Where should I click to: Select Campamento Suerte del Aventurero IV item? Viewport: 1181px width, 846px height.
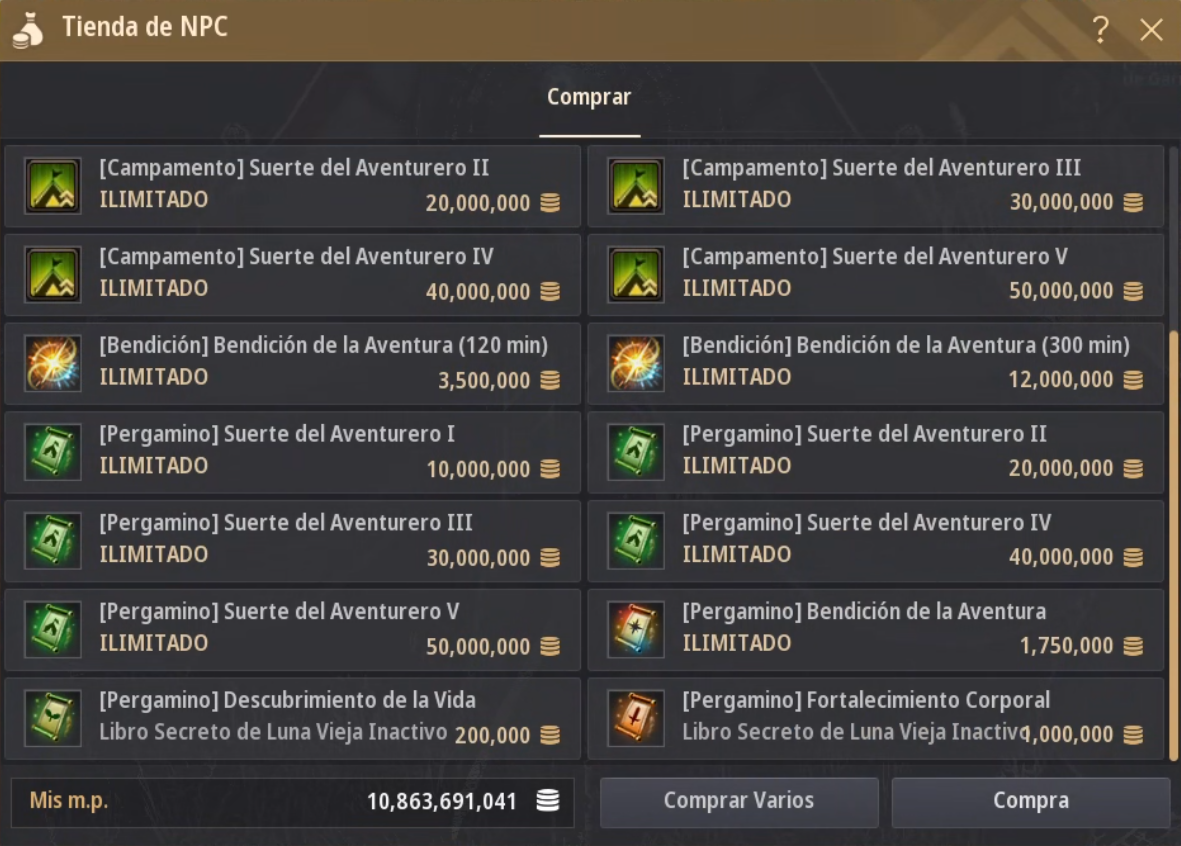pyautogui.click(x=292, y=275)
